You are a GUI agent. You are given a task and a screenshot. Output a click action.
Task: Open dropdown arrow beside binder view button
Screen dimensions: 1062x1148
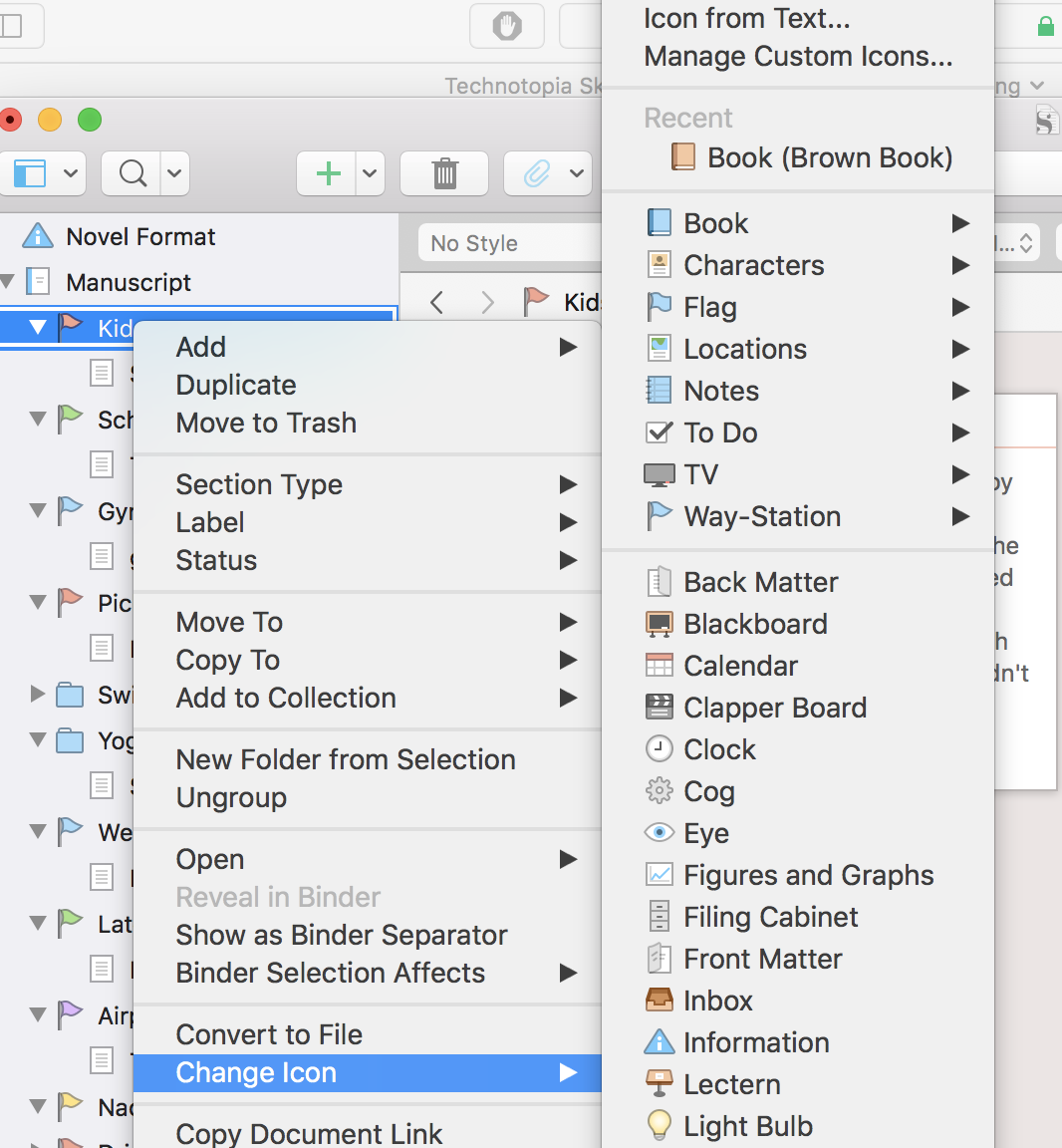pyautogui.click(x=71, y=173)
